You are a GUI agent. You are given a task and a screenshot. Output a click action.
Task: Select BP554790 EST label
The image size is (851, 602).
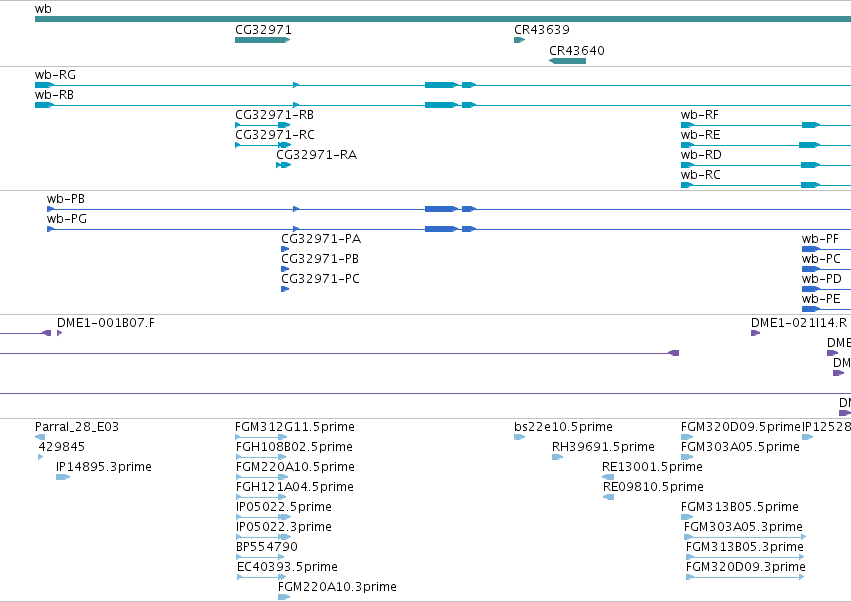click(x=266, y=547)
